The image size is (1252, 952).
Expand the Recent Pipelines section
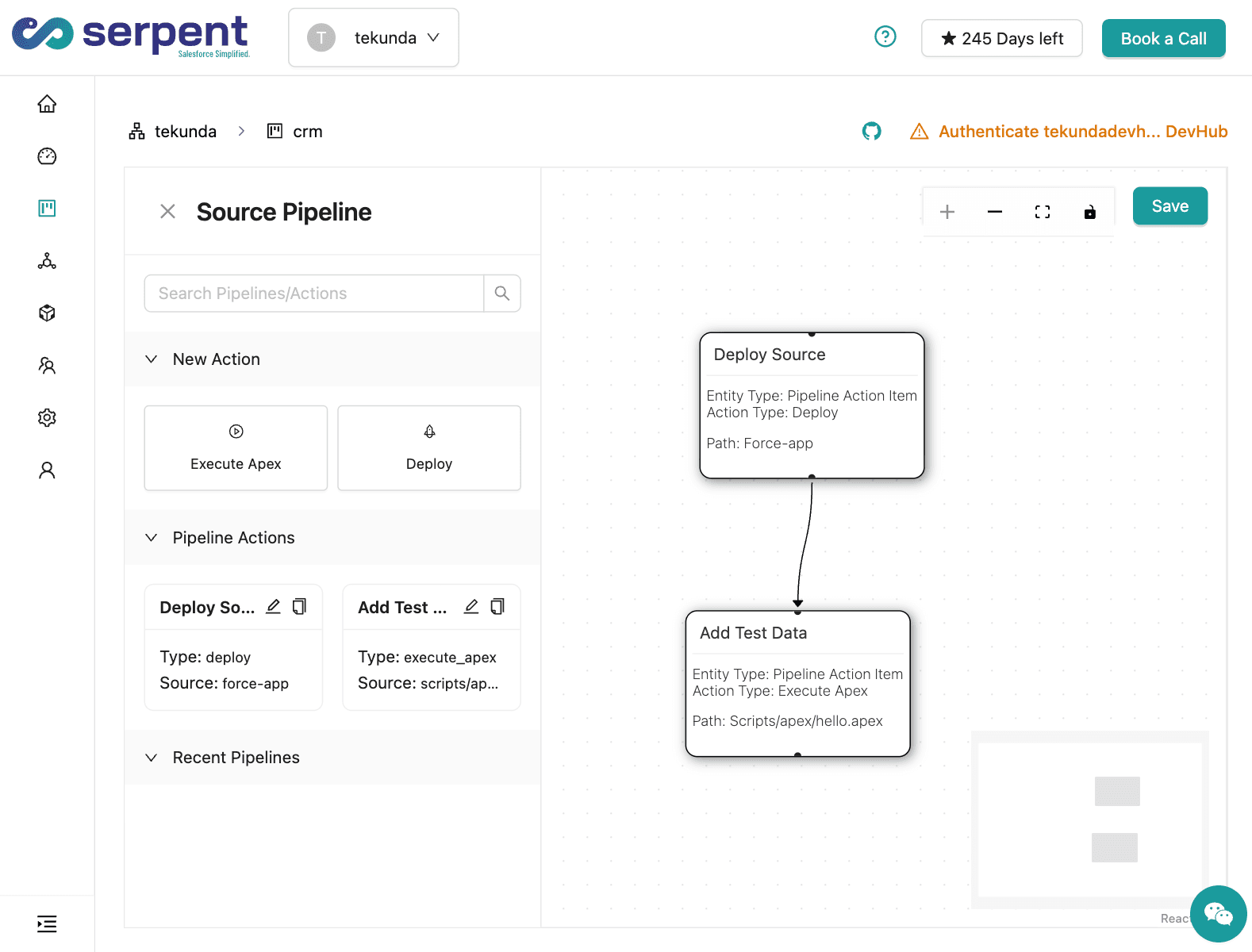[x=152, y=758]
